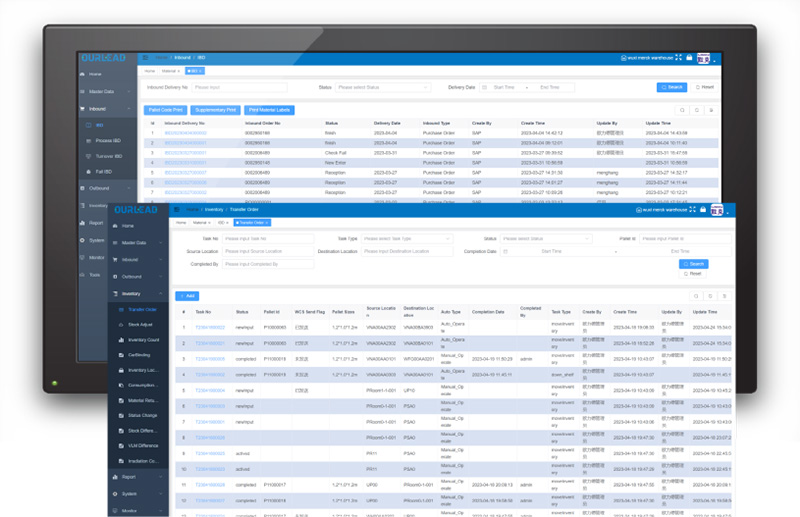Expand the System menu in front sidebar
800x517 pixels.
coord(139,493)
